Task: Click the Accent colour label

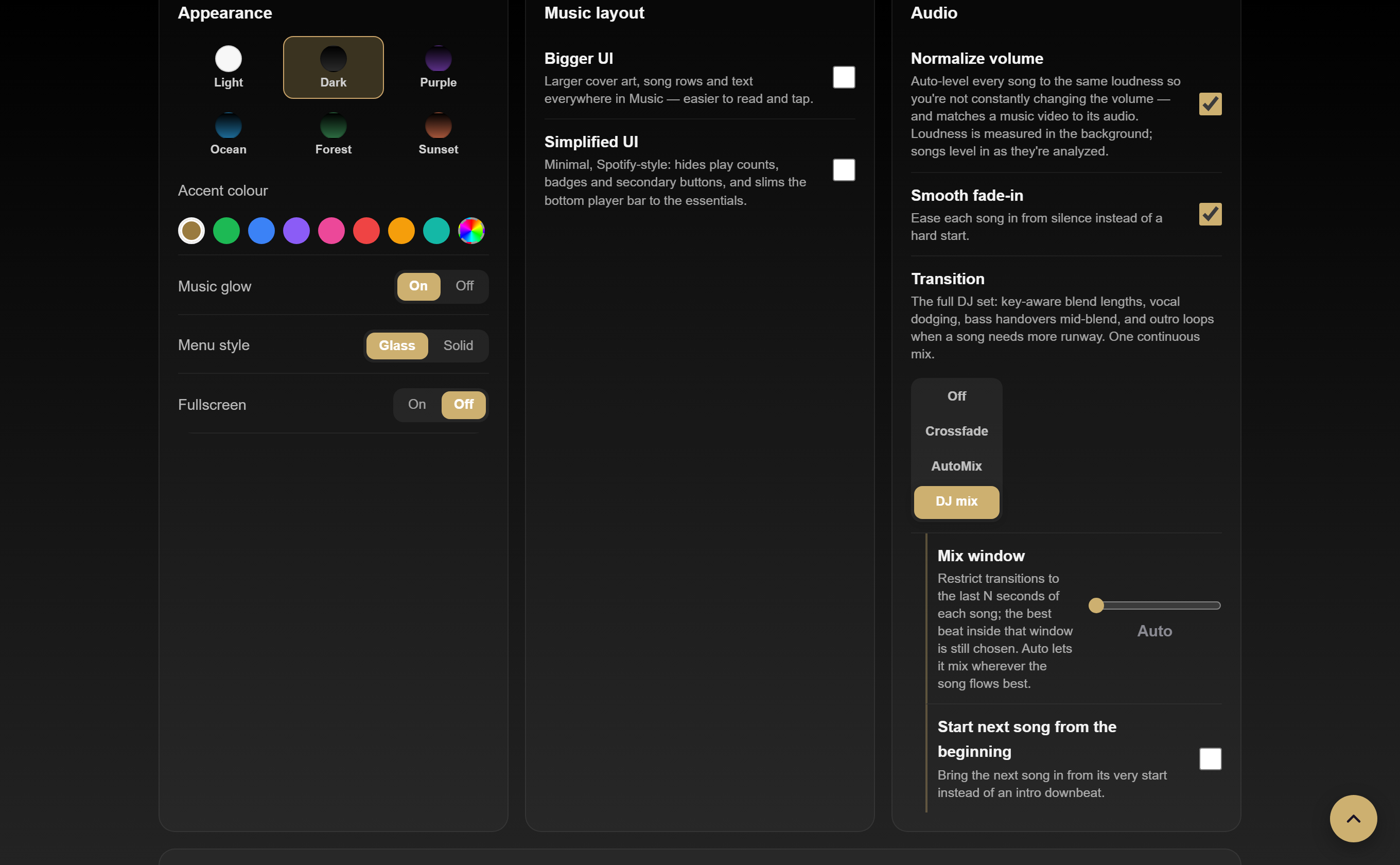Action: click(223, 191)
